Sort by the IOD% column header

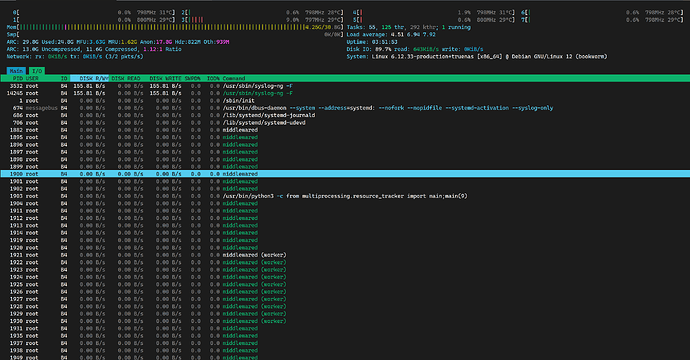pyautogui.click(x=213, y=78)
